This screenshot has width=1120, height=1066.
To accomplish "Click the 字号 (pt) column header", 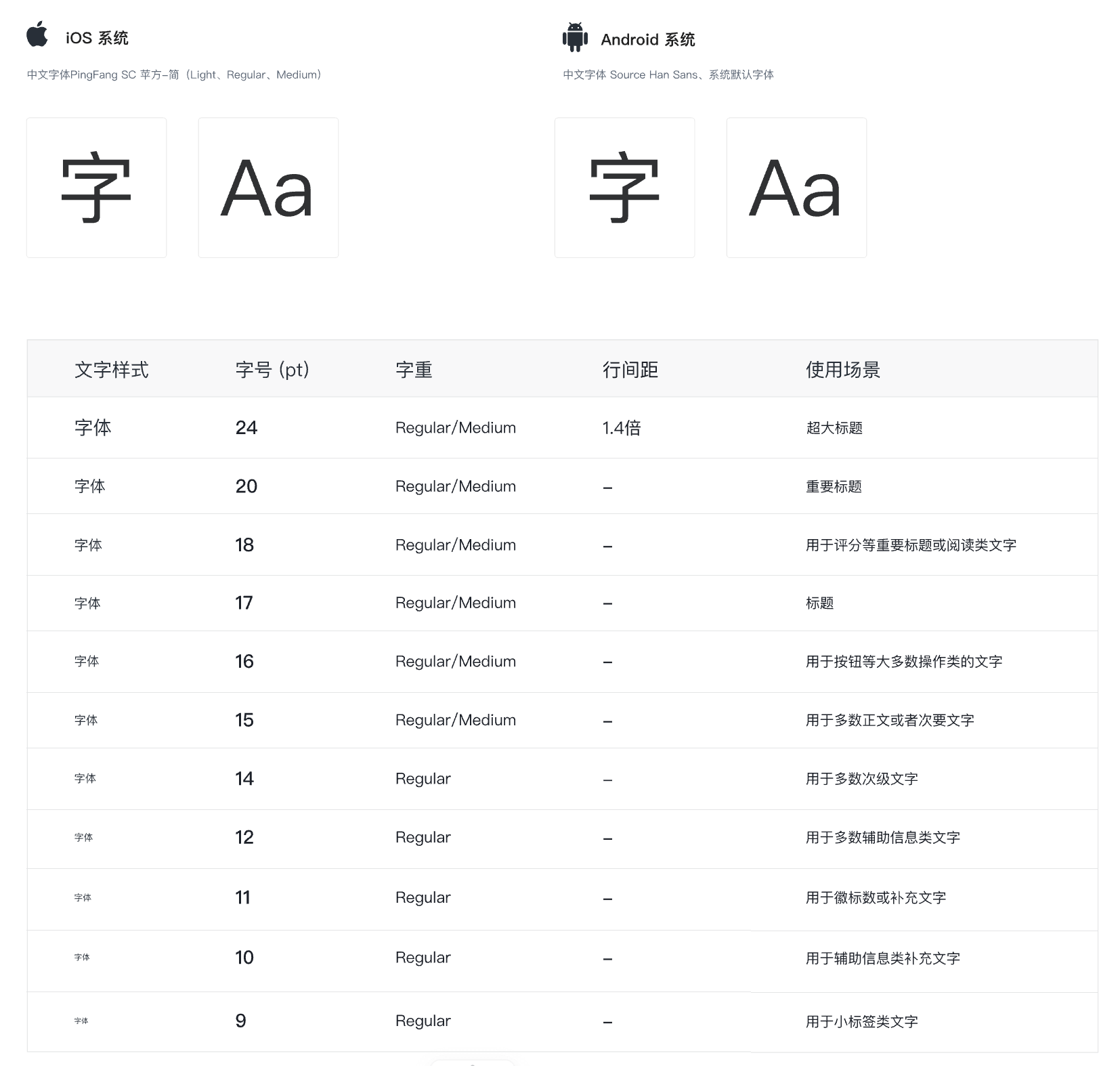I will tap(272, 370).
